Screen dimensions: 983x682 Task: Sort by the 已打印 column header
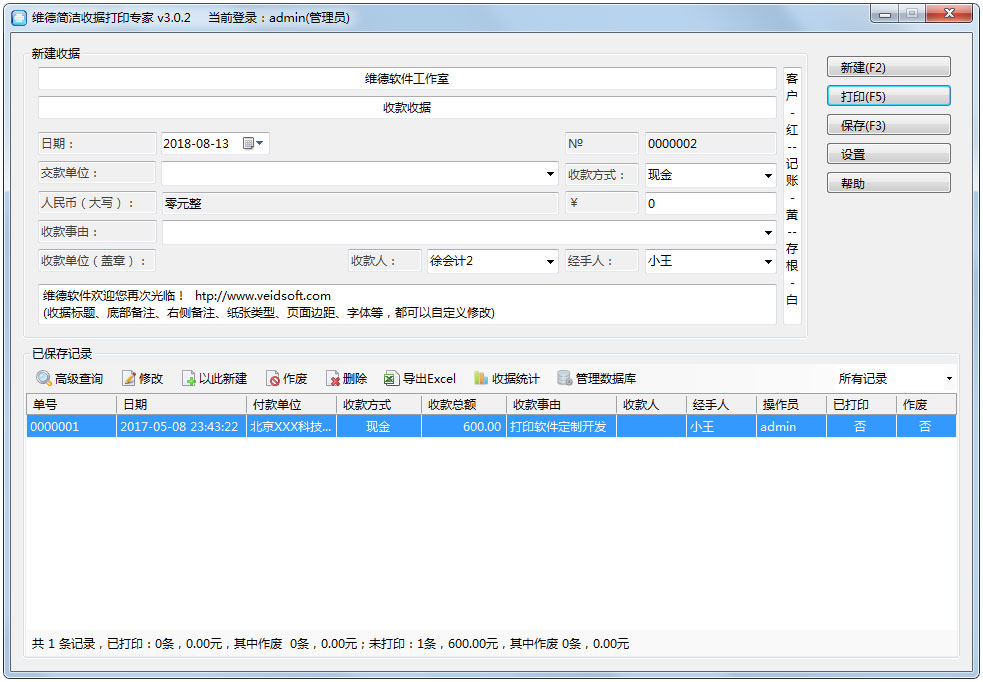(861, 405)
